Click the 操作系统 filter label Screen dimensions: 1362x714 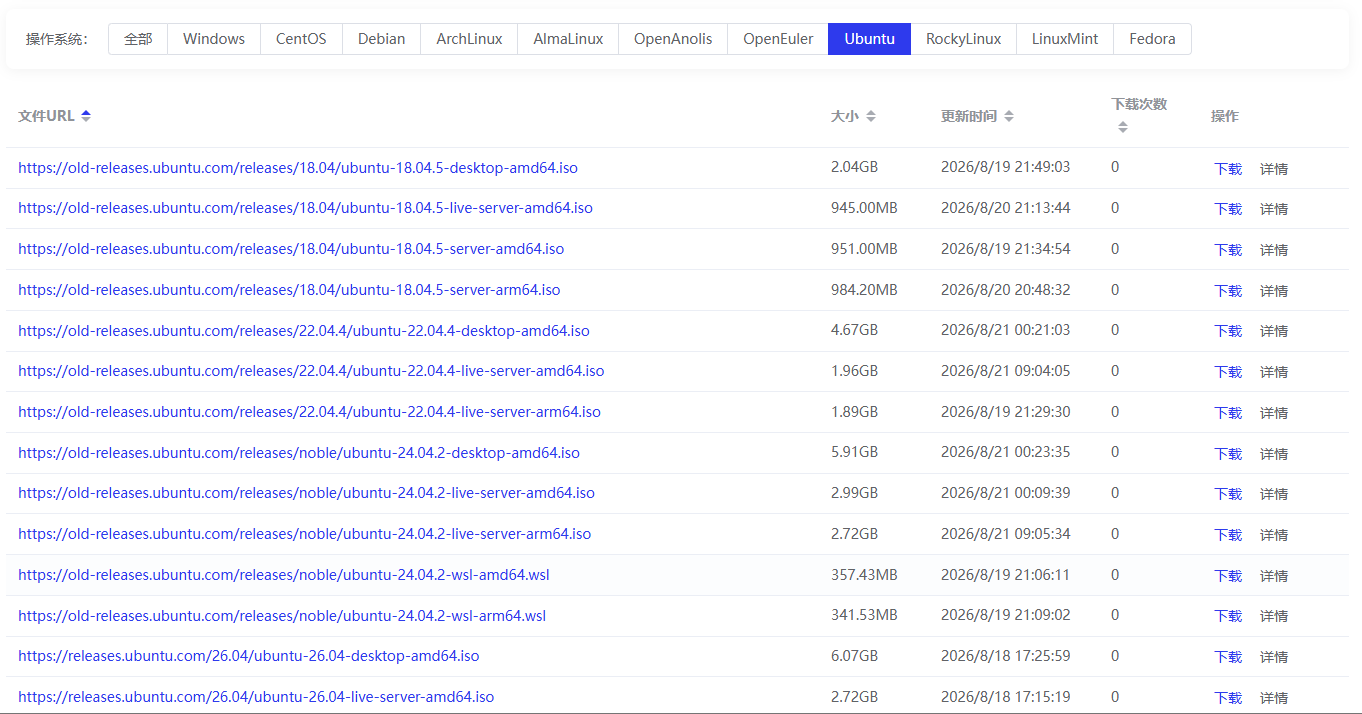[57, 39]
